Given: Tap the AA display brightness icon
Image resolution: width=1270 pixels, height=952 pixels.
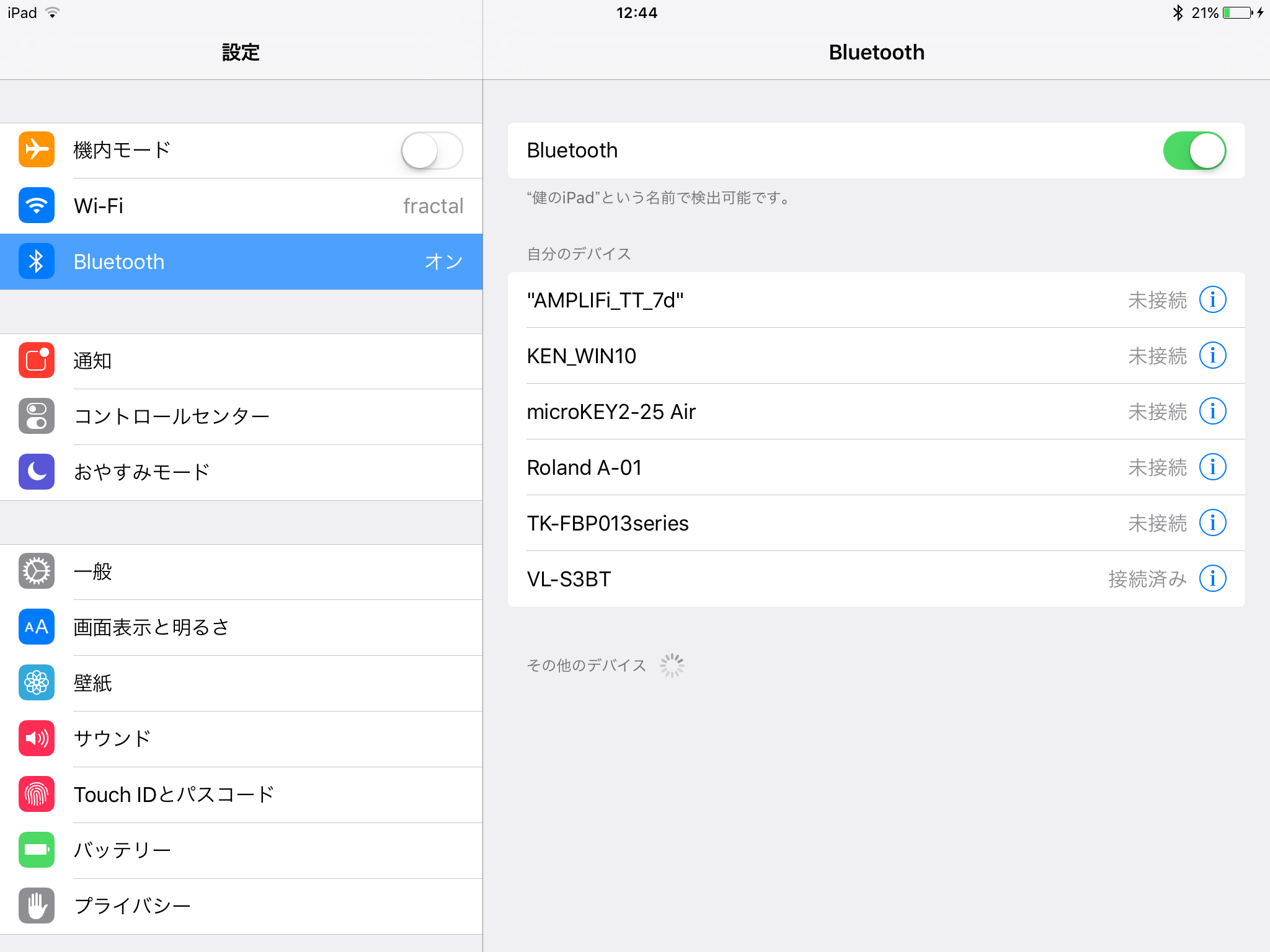Looking at the screenshot, I should 37,627.
